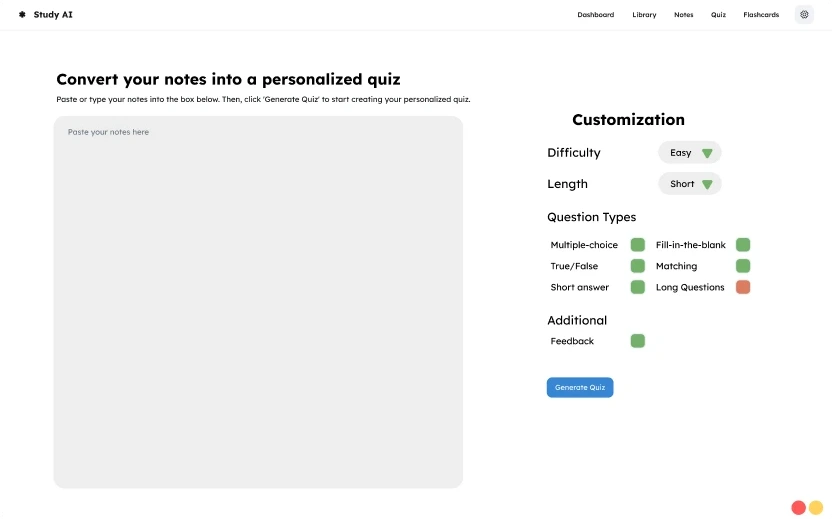Click the Feedback label text
This screenshot has width=832, height=519.
coord(572,341)
